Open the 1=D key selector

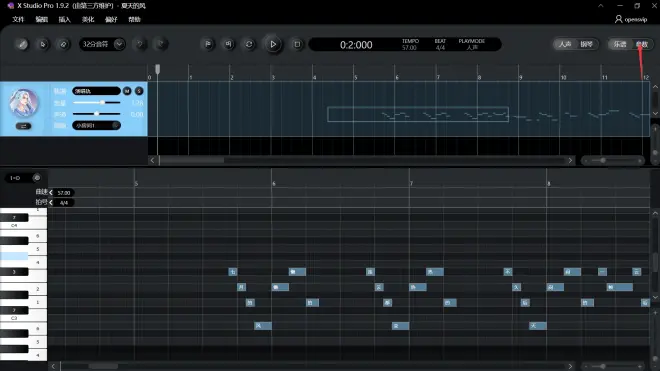pos(15,178)
